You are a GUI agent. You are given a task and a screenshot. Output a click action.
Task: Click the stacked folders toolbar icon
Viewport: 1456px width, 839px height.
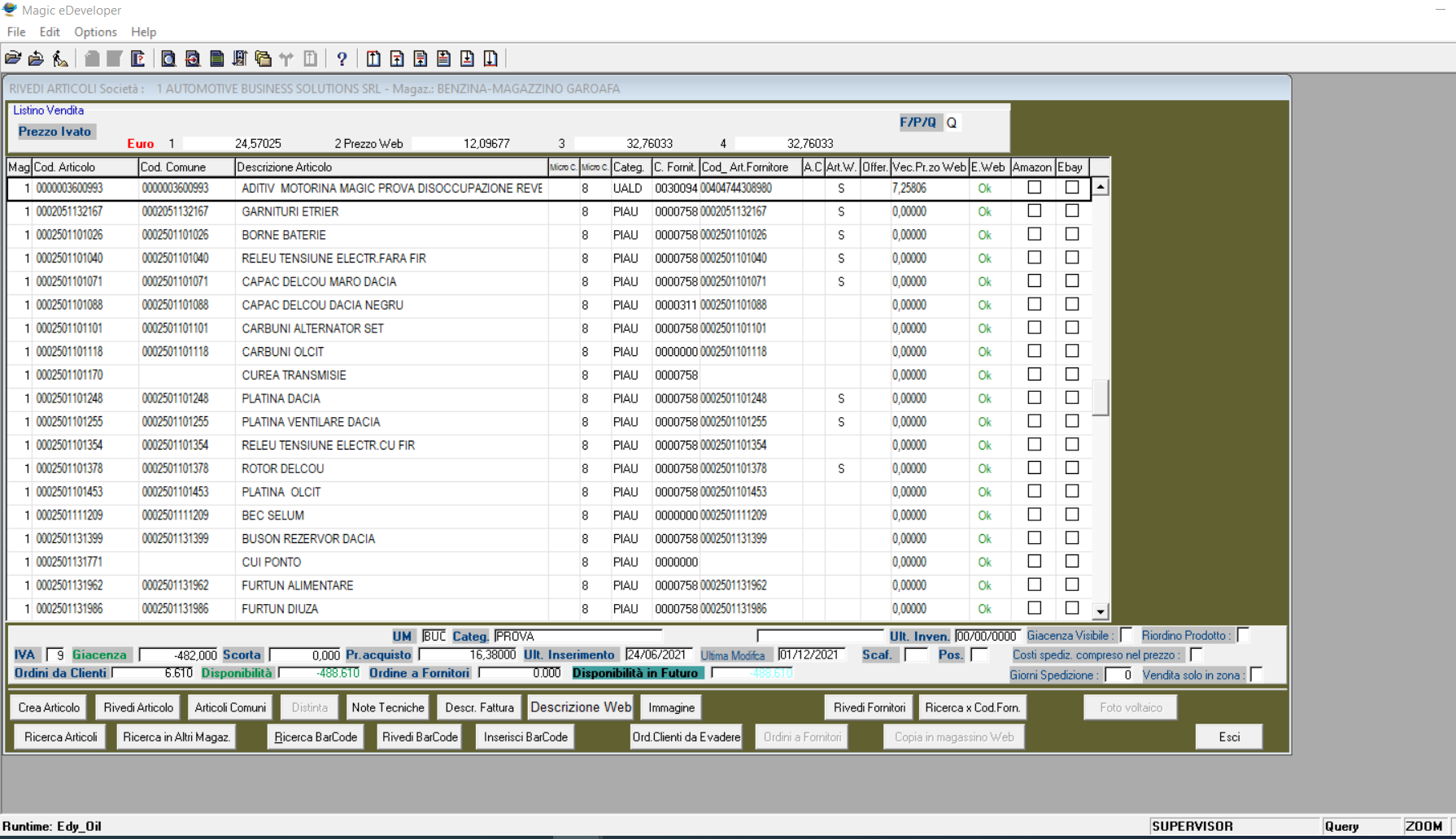[263, 59]
